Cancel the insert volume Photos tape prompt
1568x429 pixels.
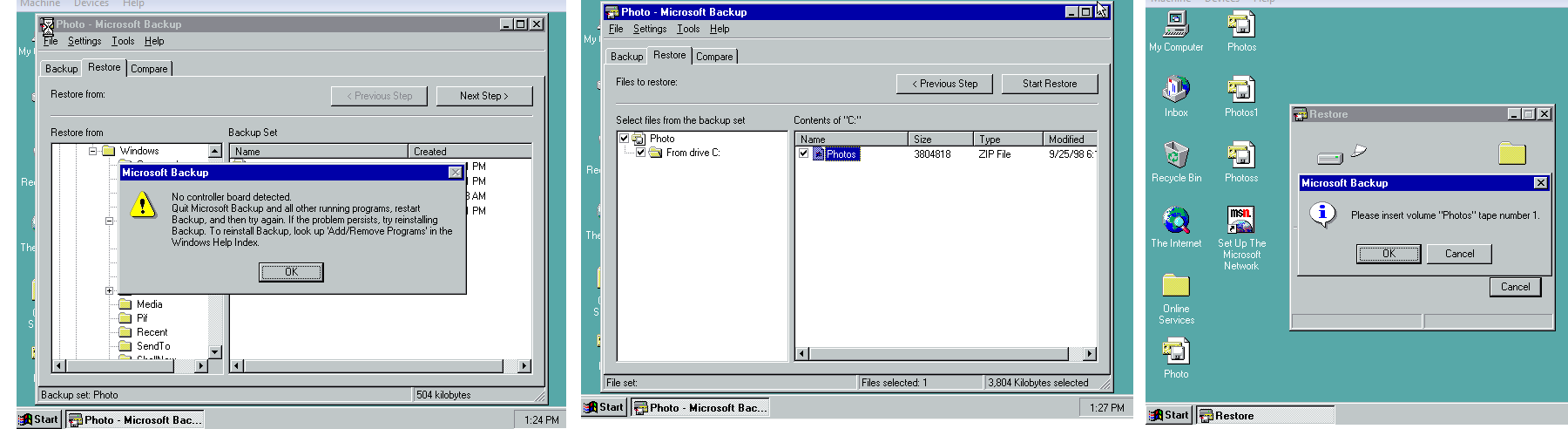pos(1459,254)
